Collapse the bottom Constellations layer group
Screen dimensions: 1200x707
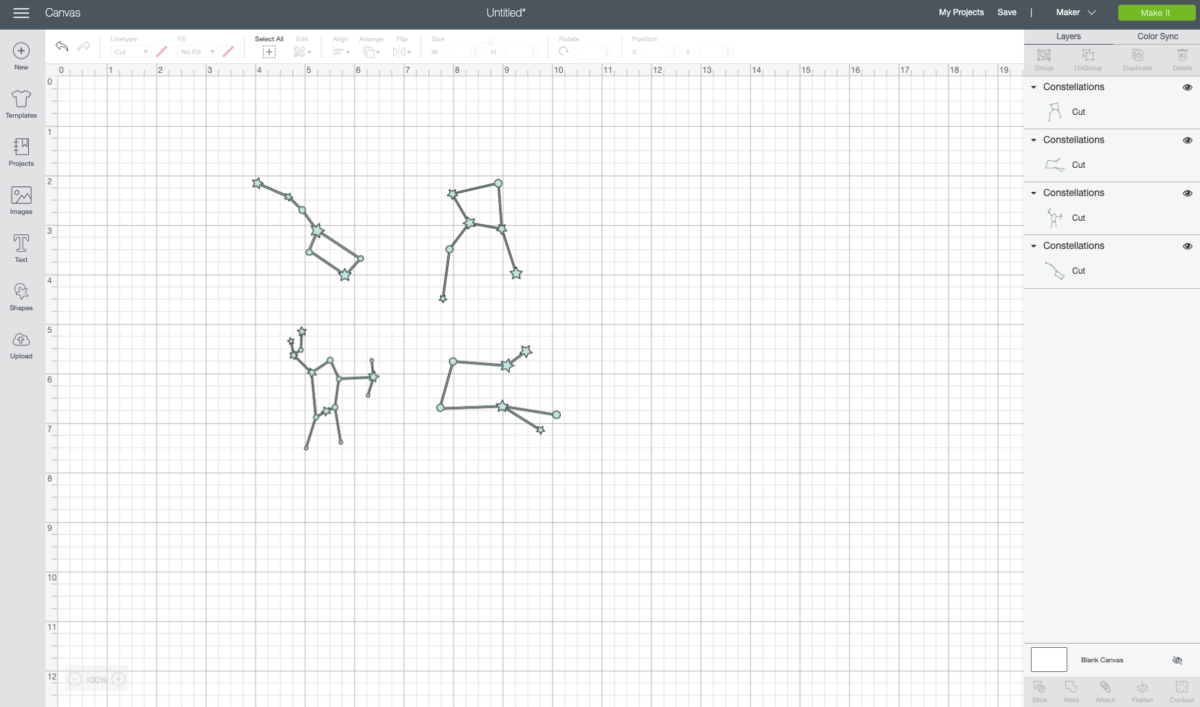tap(1034, 246)
